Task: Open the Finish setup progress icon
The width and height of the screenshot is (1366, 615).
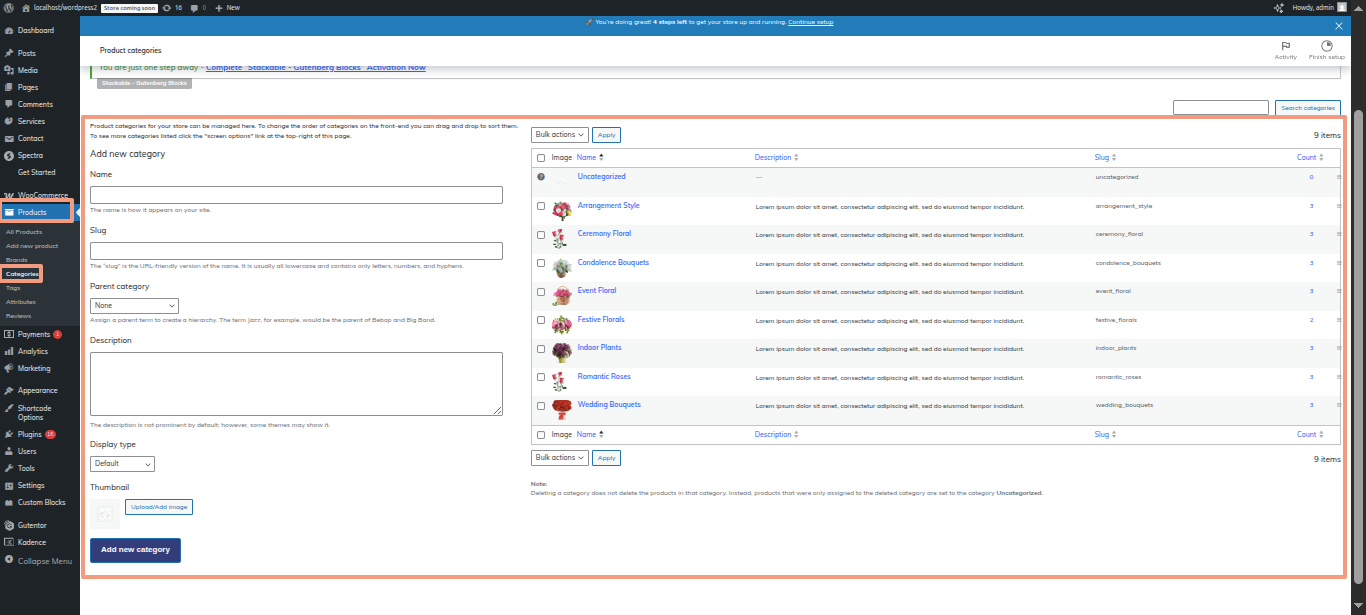Action: [1326, 46]
